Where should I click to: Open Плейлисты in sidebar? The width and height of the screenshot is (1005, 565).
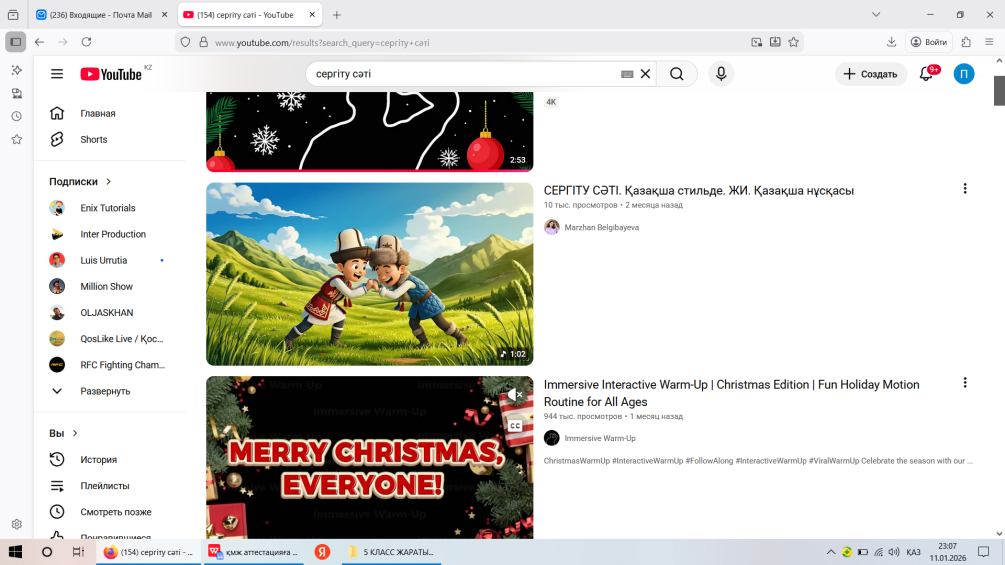tap(109, 486)
